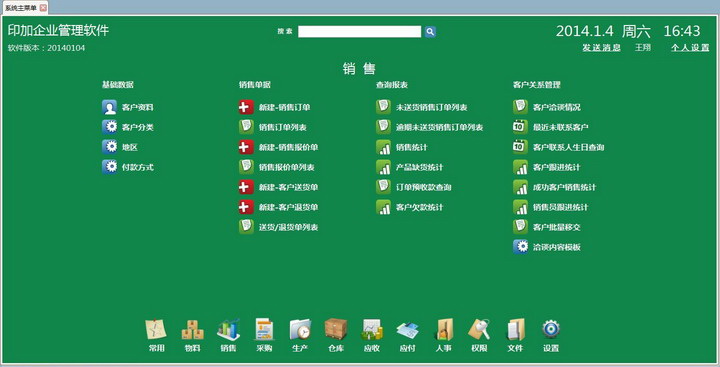The height and width of the screenshot is (367, 720).
Task: Switch to 物料 materials module
Action: [x=192, y=335]
